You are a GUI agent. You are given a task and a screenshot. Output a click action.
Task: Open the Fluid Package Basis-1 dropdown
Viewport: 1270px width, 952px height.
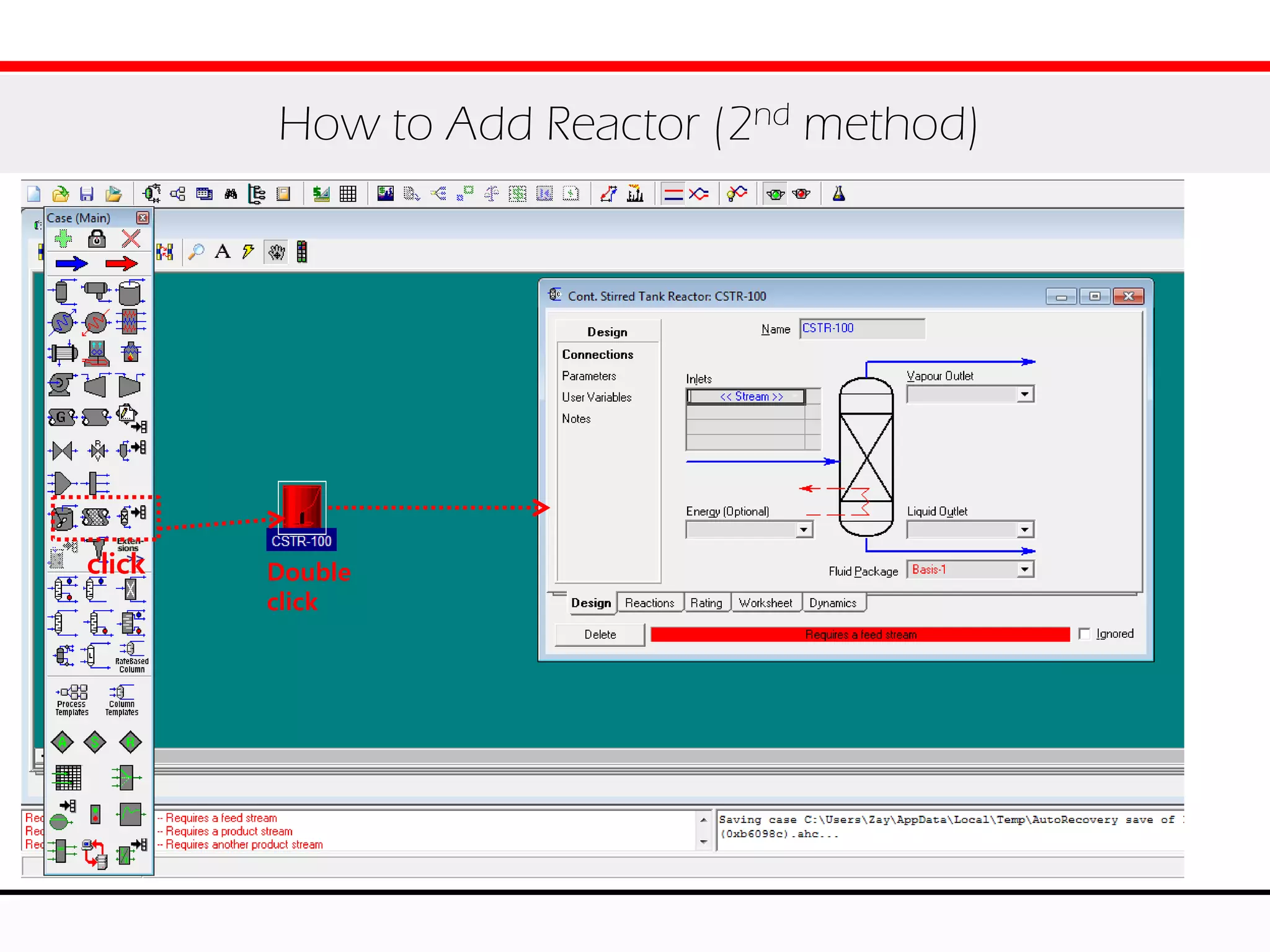tap(1024, 570)
